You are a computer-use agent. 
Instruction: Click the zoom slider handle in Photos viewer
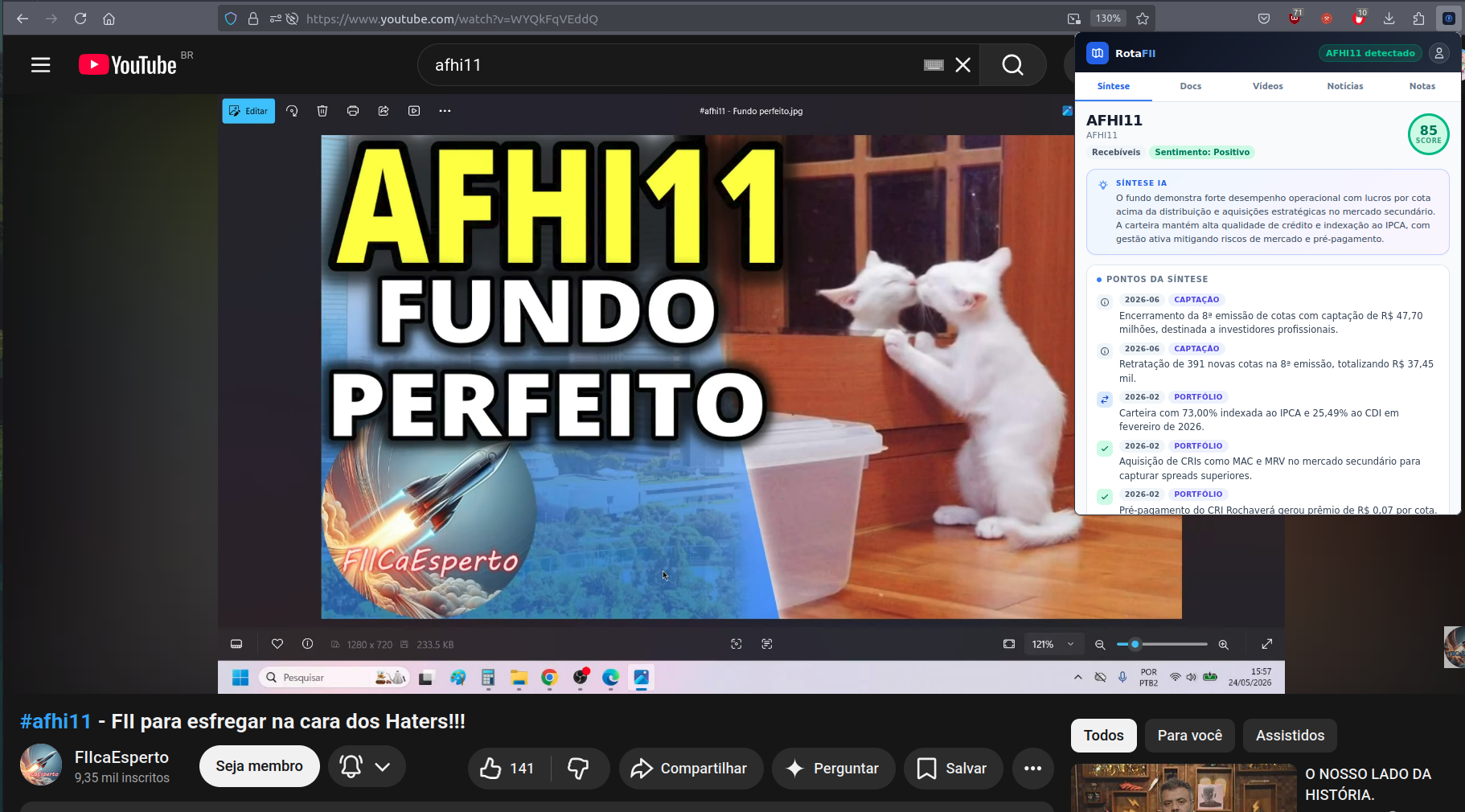[x=1135, y=644]
